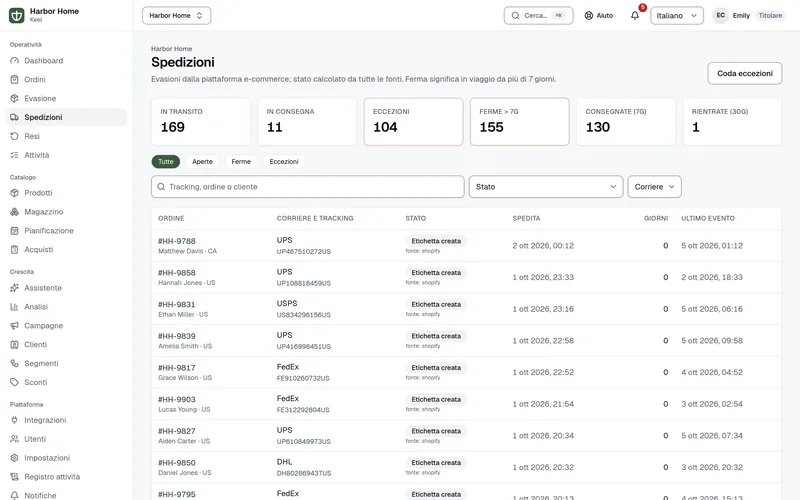
Task: Open order #HH-9831
Action: coord(177,305)
